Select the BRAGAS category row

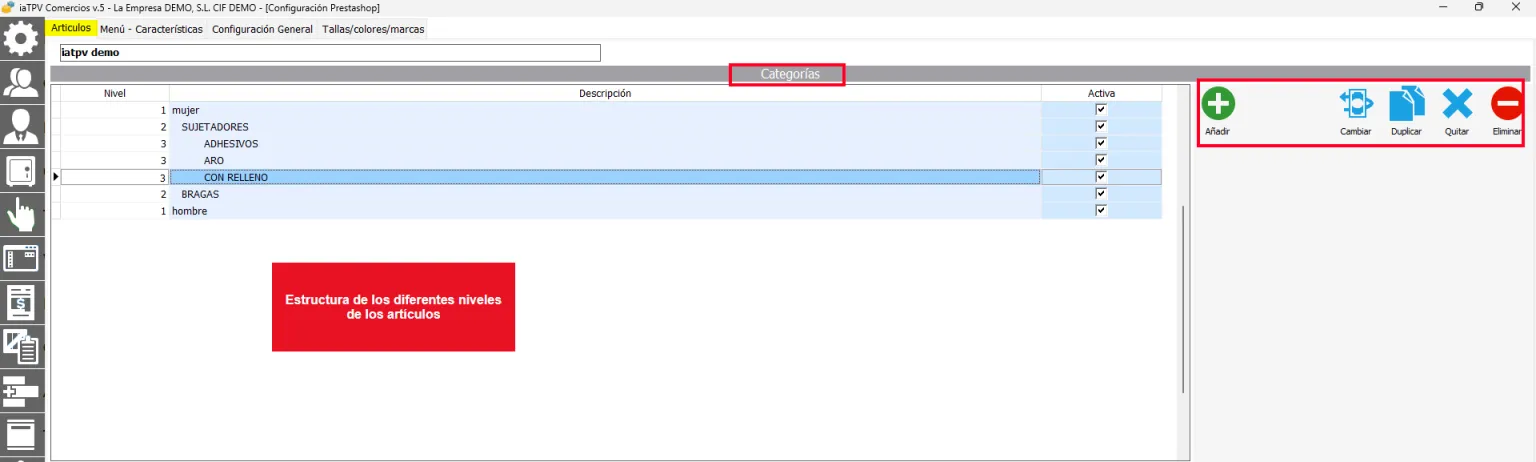point(605,194)
